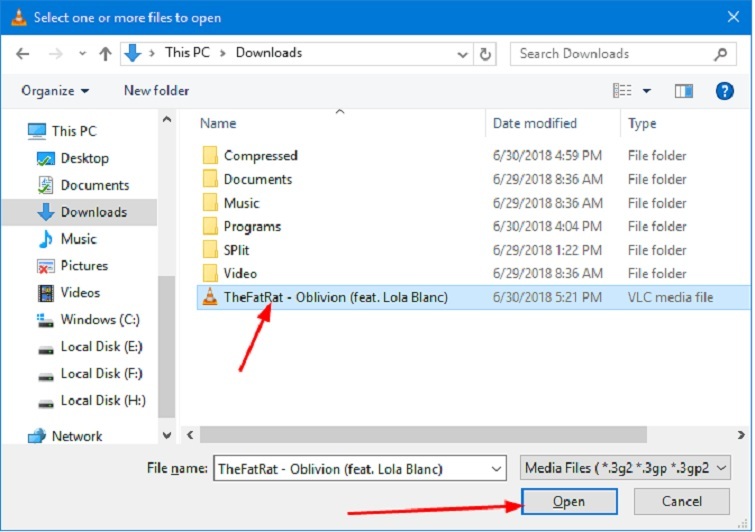The image size is (755, 532).
Task: Open the File name history dropdown
Action: click(x=497, y=469)
